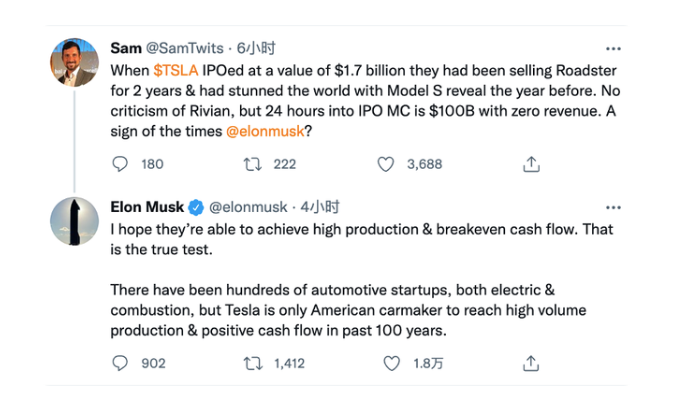Open more options menu on Sam's tweet
Screen dimensions: 678x394
613,49
